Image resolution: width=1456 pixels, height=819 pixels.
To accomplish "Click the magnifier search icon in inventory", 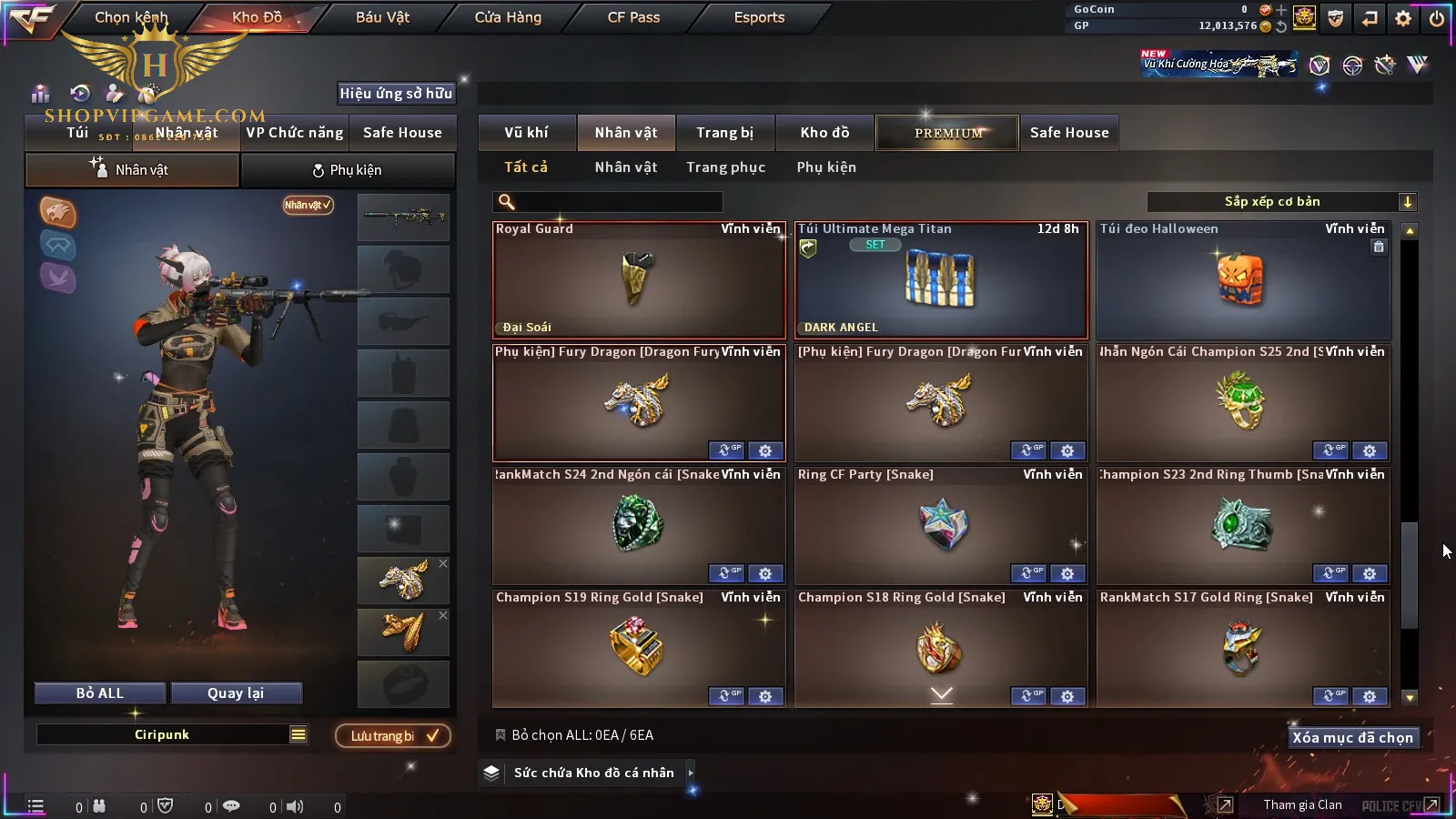I will (507, 202).
